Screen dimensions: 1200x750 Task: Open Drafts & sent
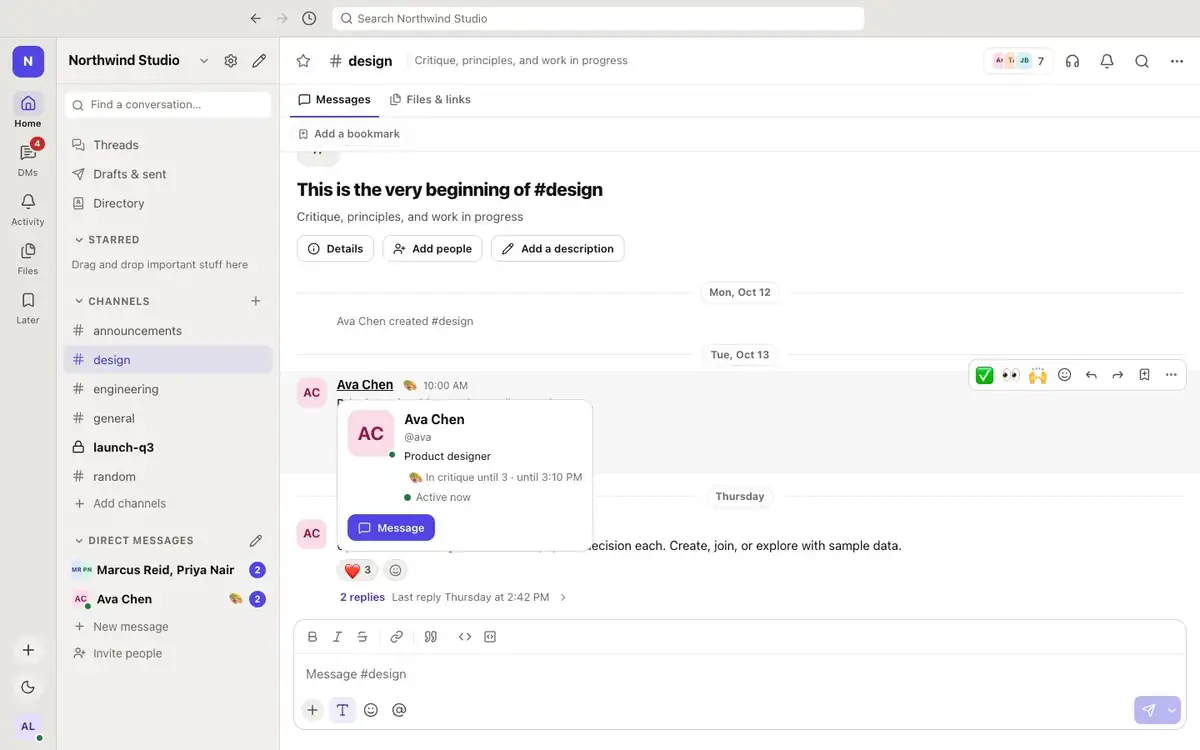pos(168,174)
